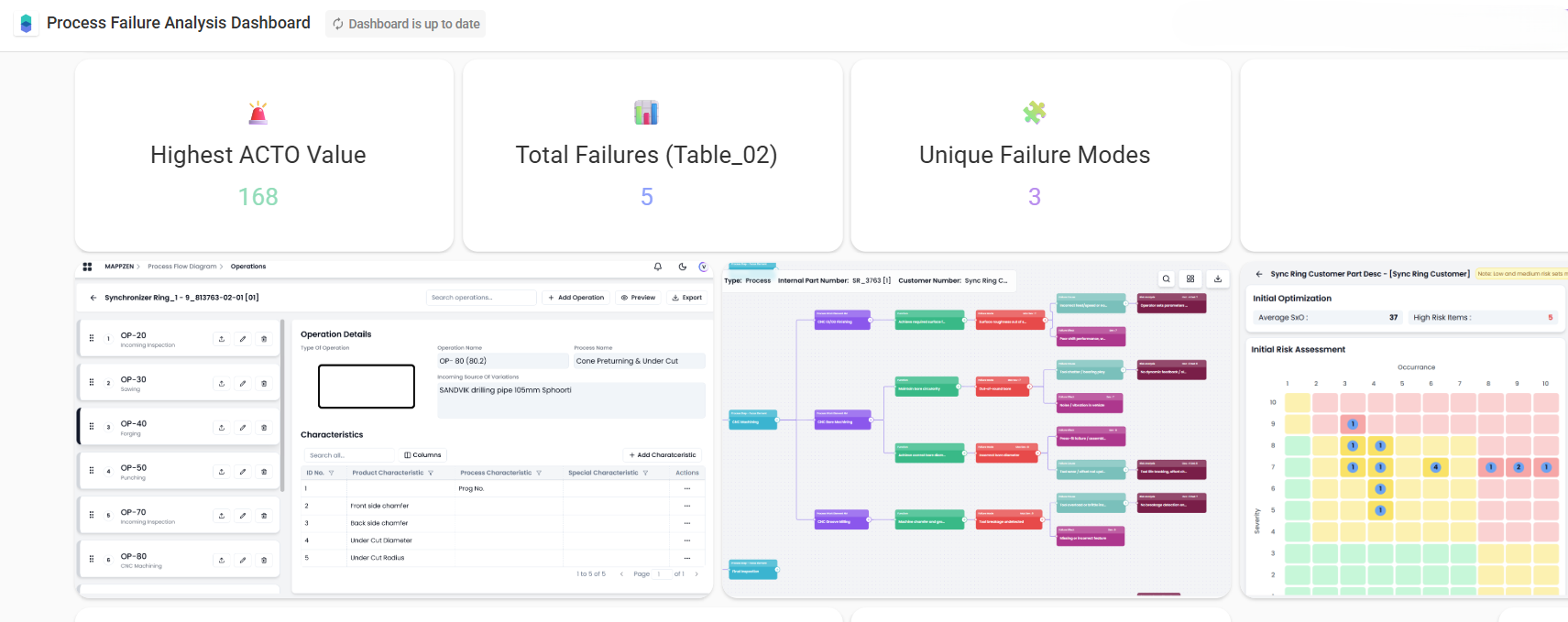Click the download icon in diagram toolbar

pos(1218,278)
